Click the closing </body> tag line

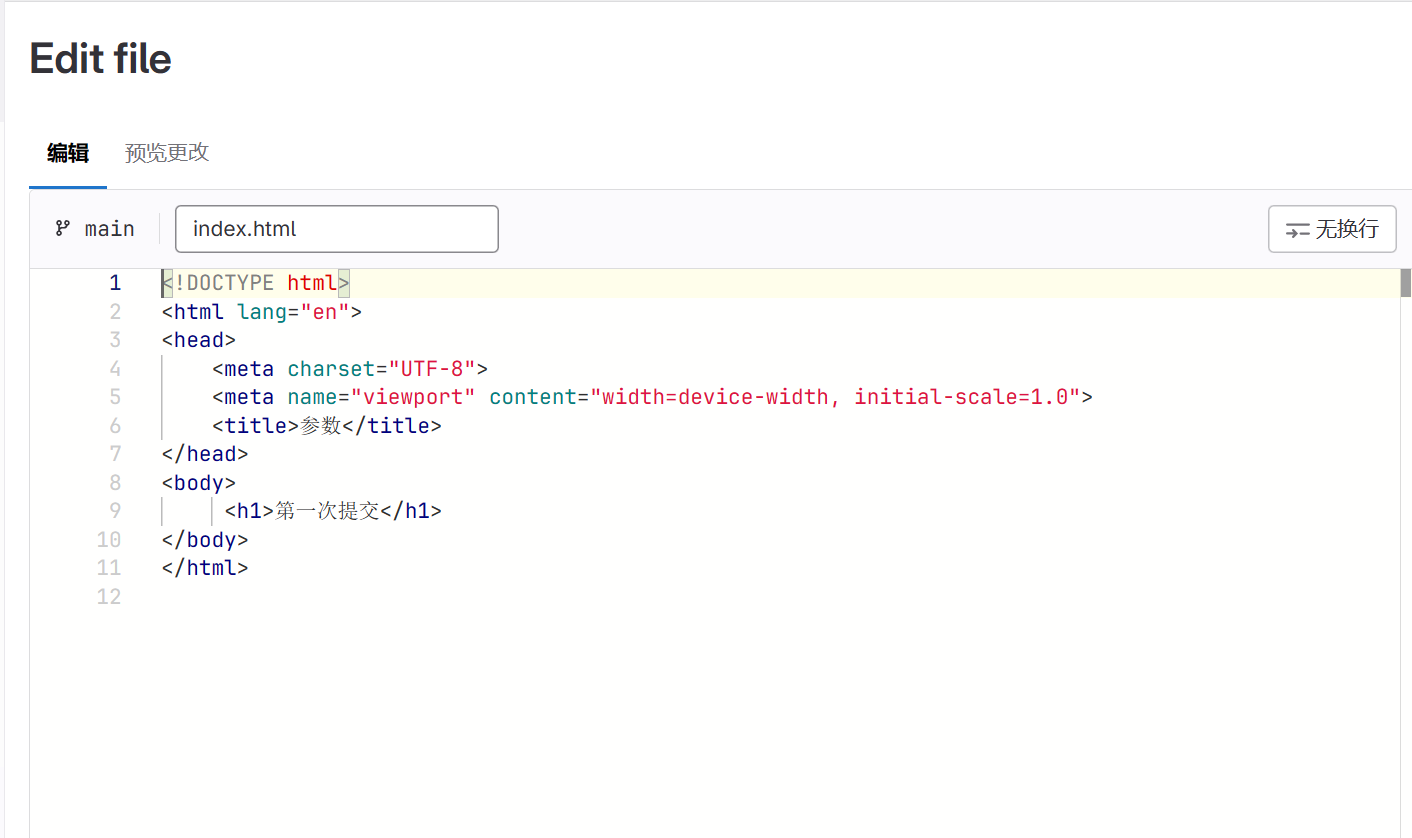[x=204, y=540]
